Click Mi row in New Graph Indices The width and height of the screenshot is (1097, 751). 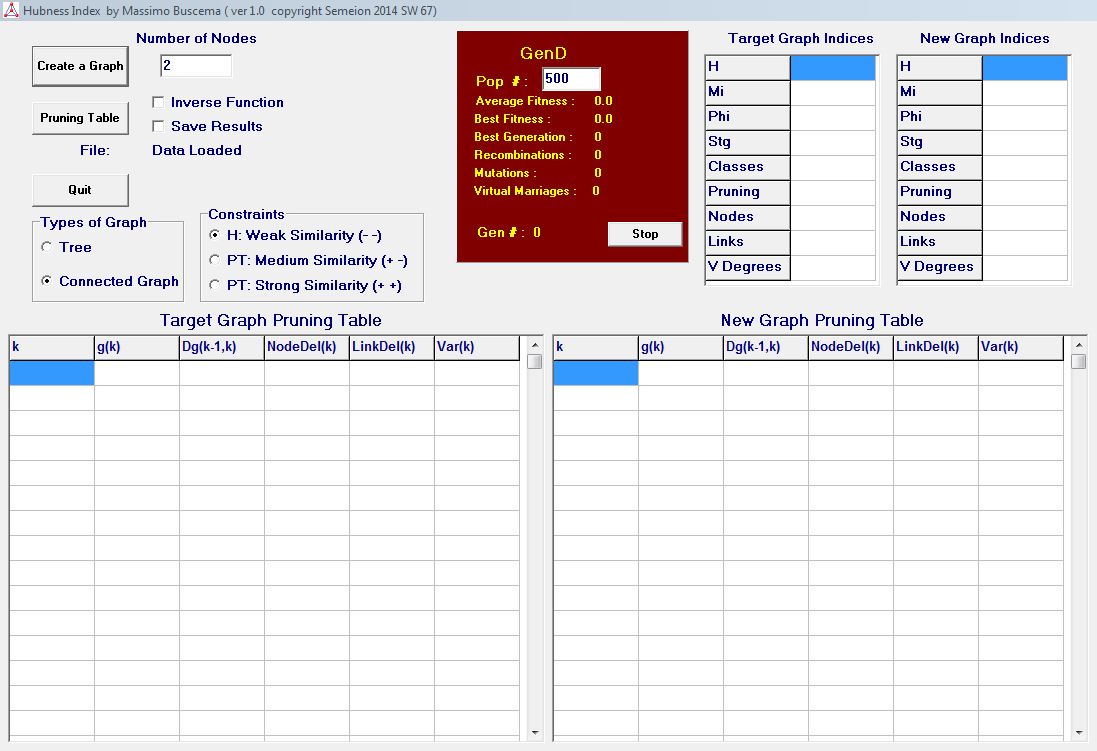coord(983,92)
